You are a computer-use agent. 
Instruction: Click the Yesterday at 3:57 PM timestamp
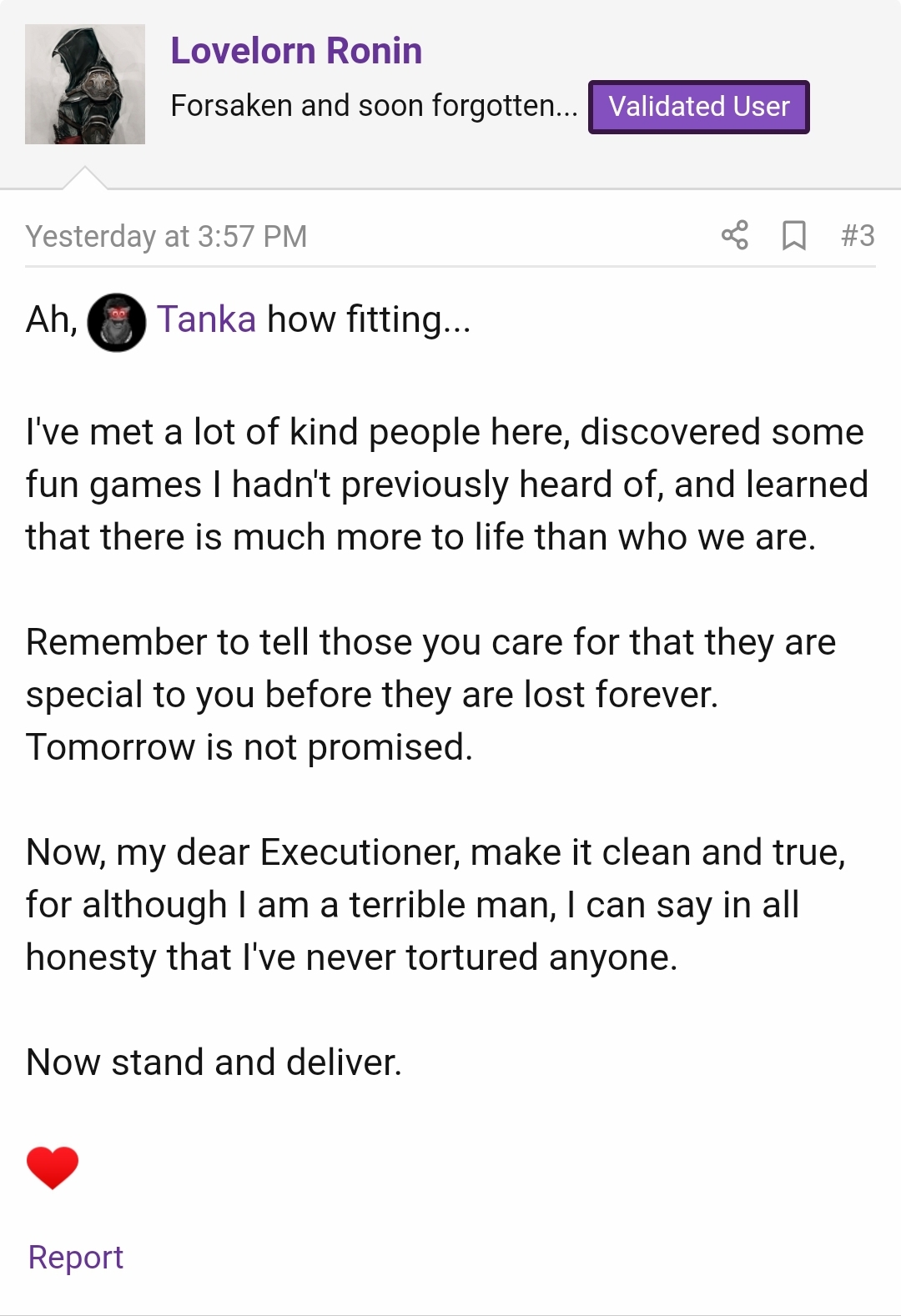(x=166, y=236)
